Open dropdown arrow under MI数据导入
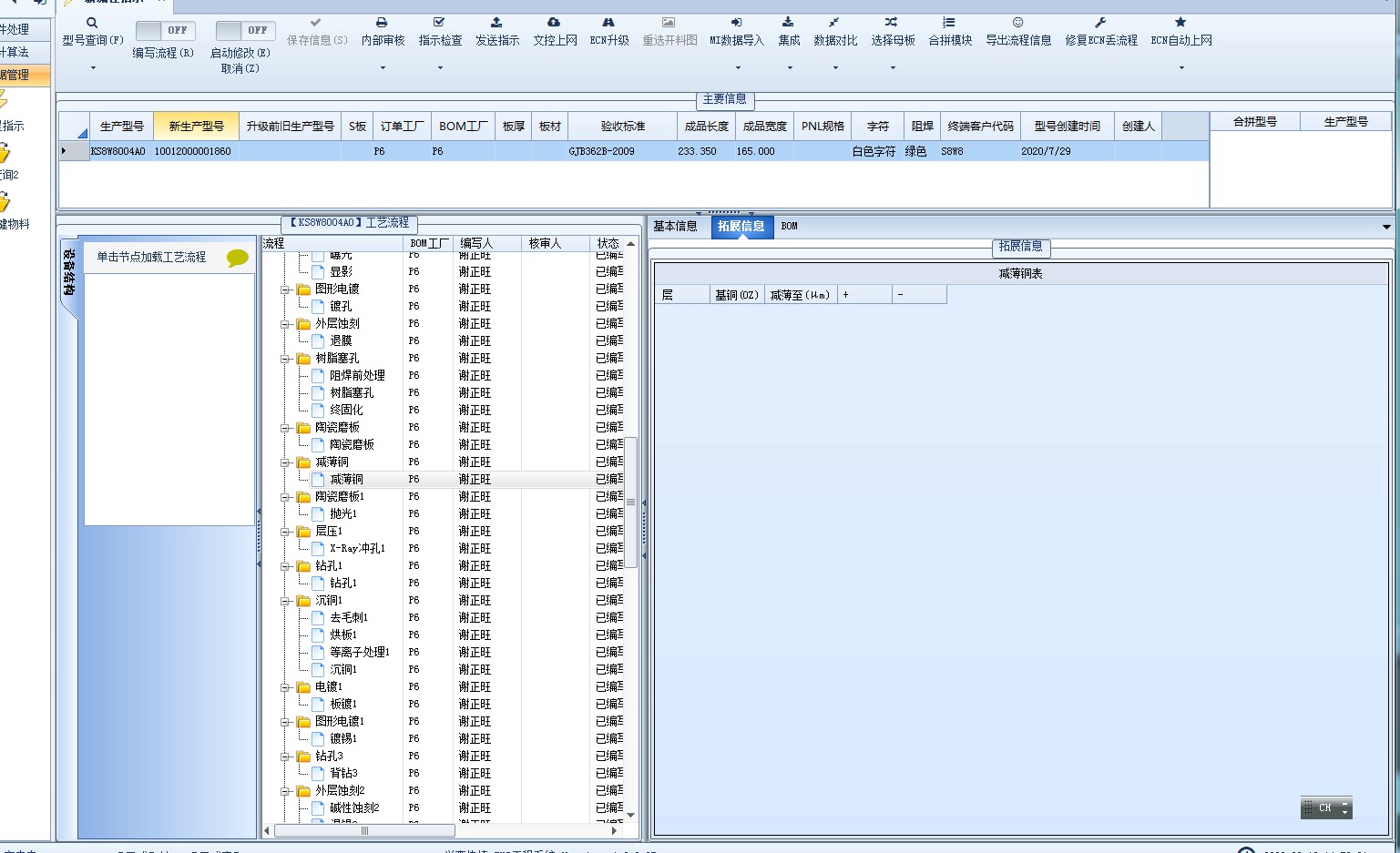Viewport: 1400px width, 853px height. click(x=738, y=67)
